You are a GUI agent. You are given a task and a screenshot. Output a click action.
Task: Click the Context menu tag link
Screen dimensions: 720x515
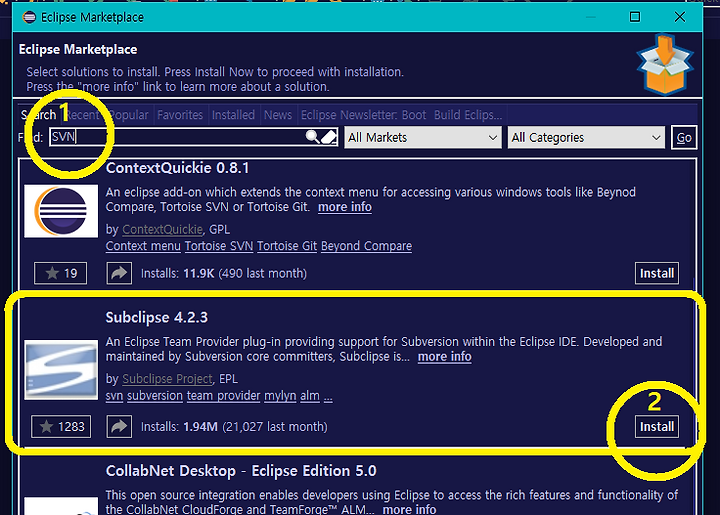(x=143, y=246)
